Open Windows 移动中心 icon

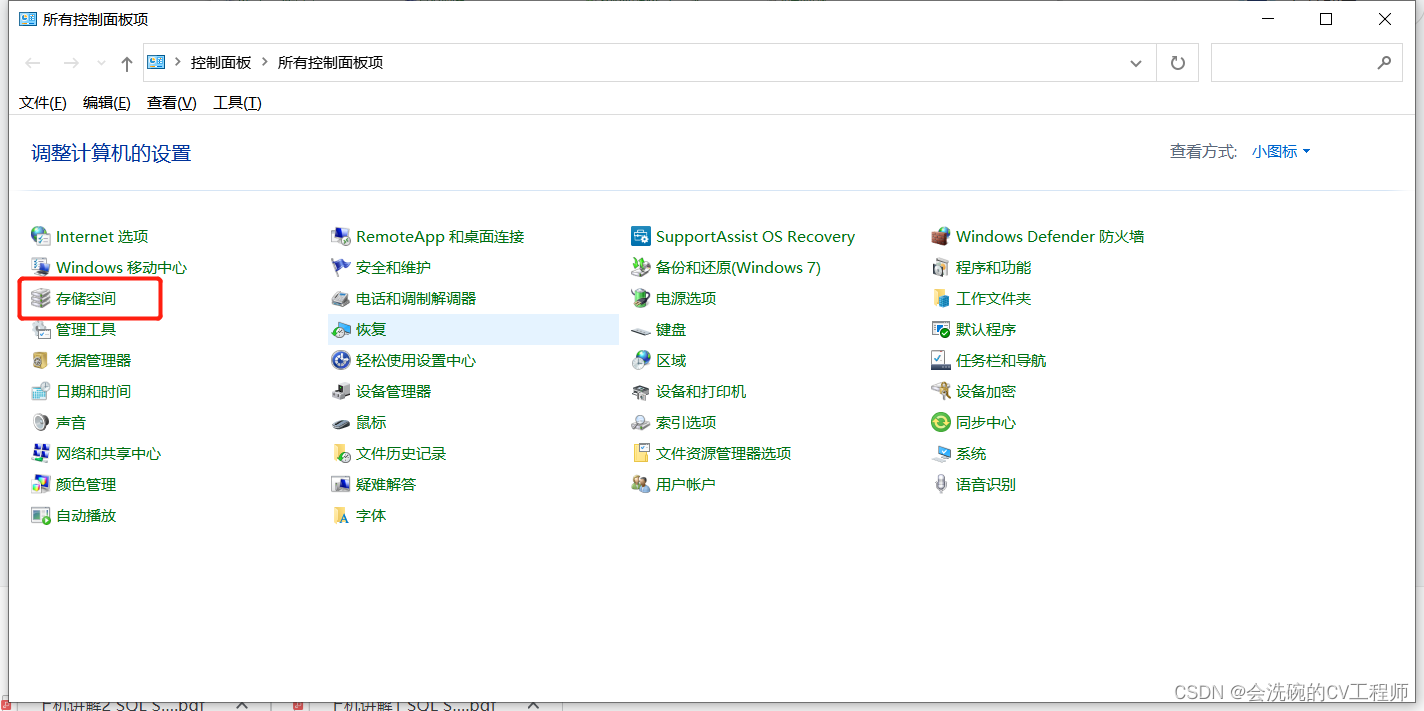tap(40, 267)
